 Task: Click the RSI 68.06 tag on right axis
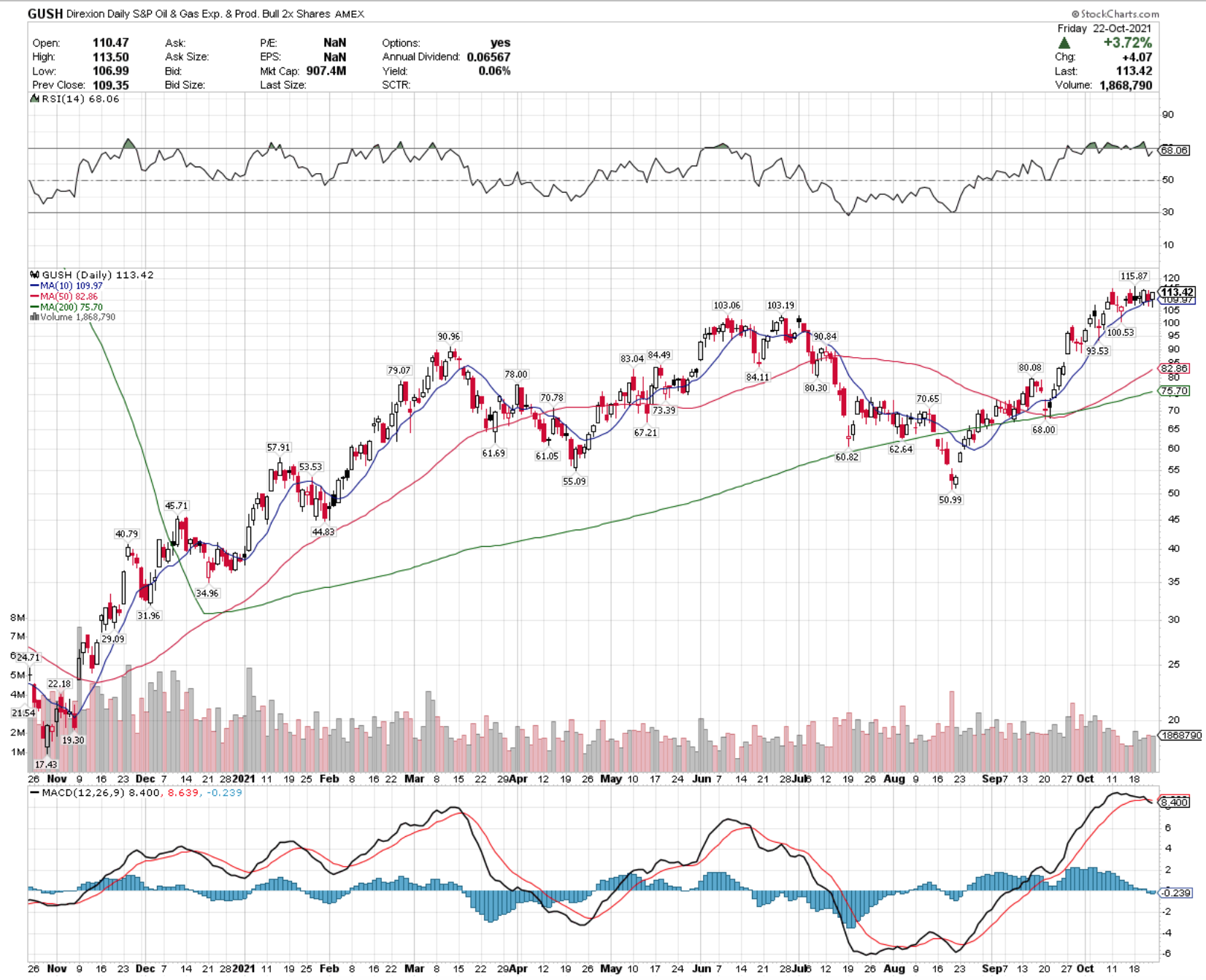click(x=1174, y=150)
